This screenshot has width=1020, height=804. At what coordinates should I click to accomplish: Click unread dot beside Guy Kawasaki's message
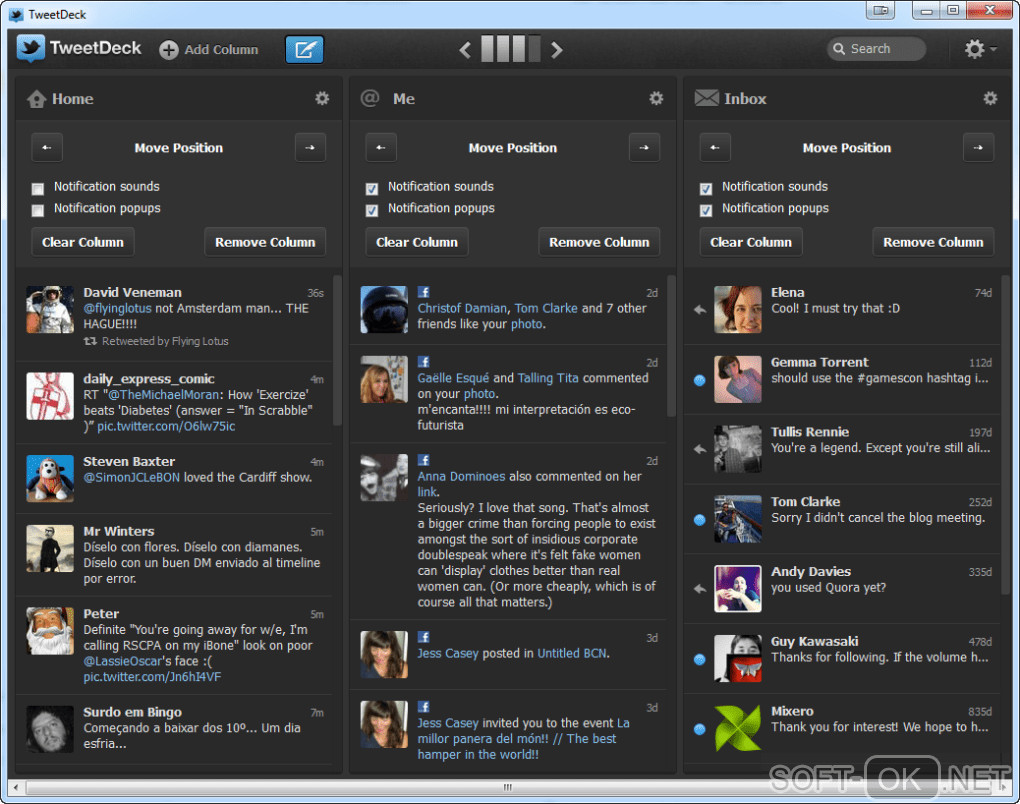[x=700, y=660]
